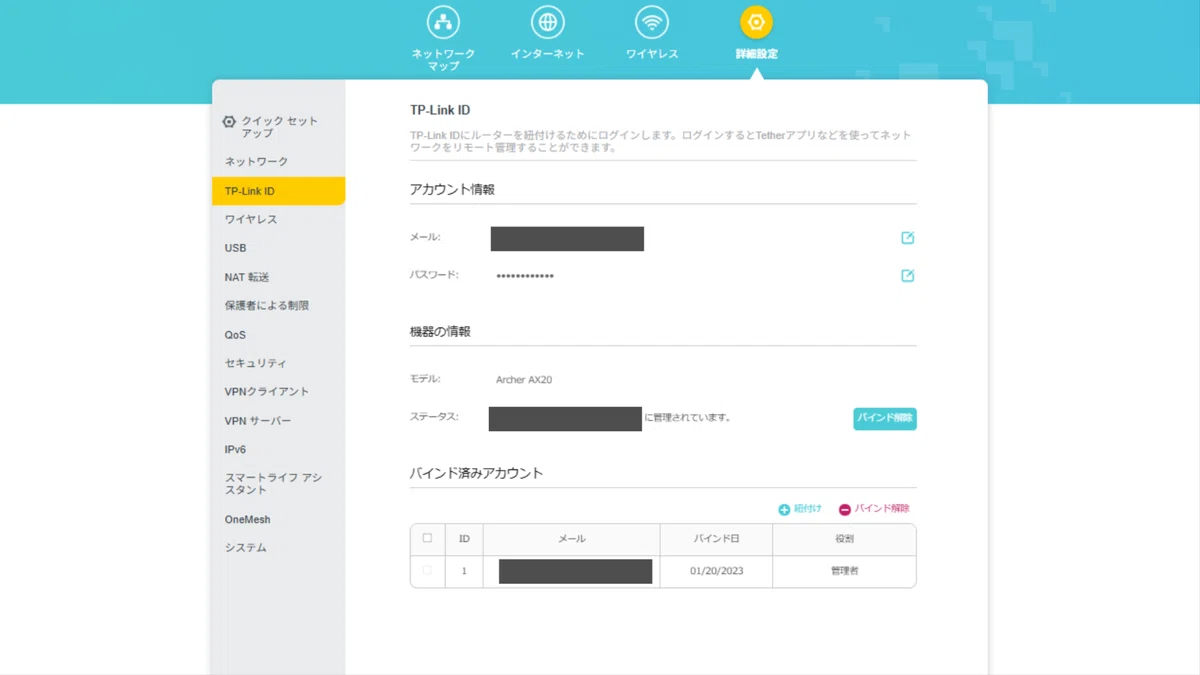Click the インターネット tab label

pos(547,54)
